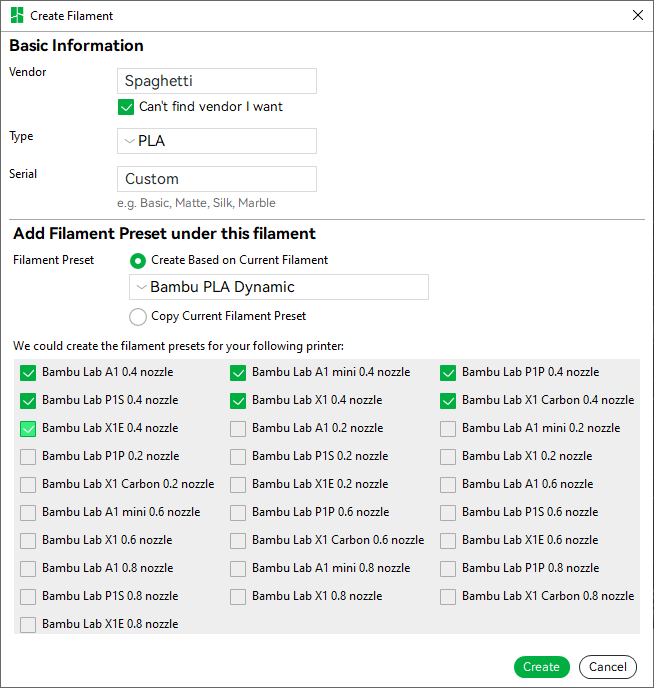
Task: Open the Type dropdown showing PLA
Action: click(x=217, y=141)
